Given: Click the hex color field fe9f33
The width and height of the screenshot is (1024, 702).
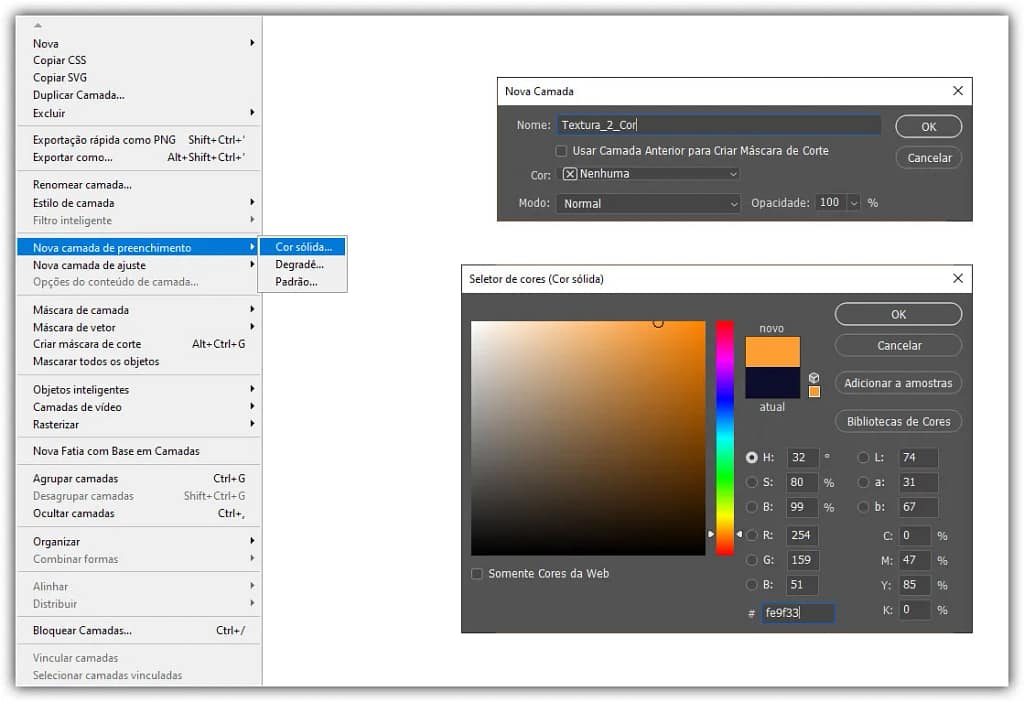Looking at the screenshot, I should 797,613.
